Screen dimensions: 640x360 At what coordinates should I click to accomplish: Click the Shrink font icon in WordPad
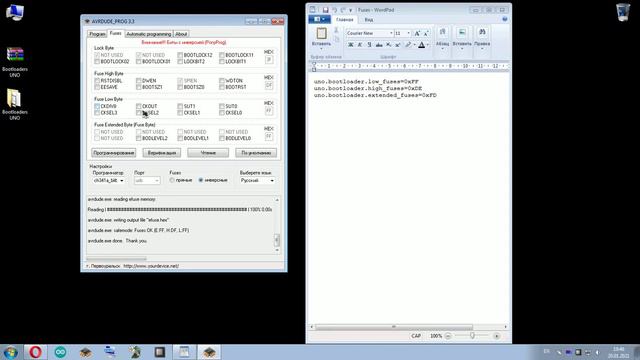click(426, 33)
